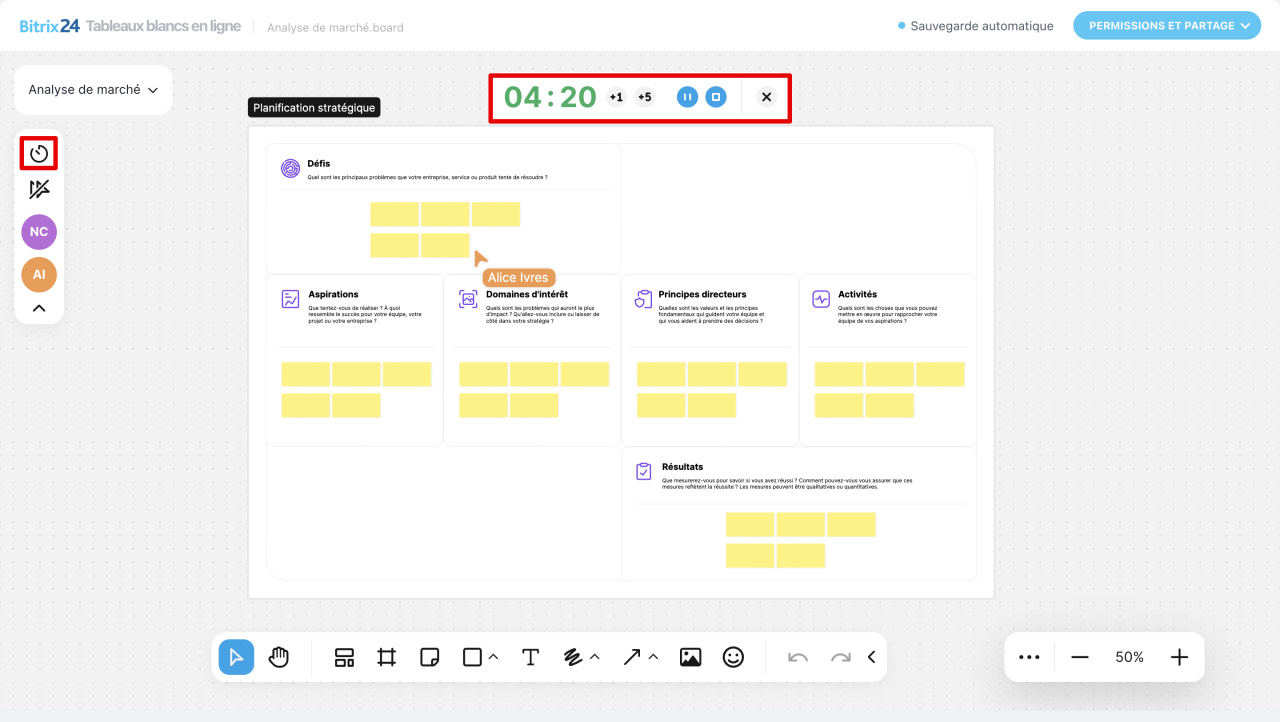Image resolution: width=1280 pixels, height=722 pixels.
Task: Choose the frame tool
Action: pos(387,657)
